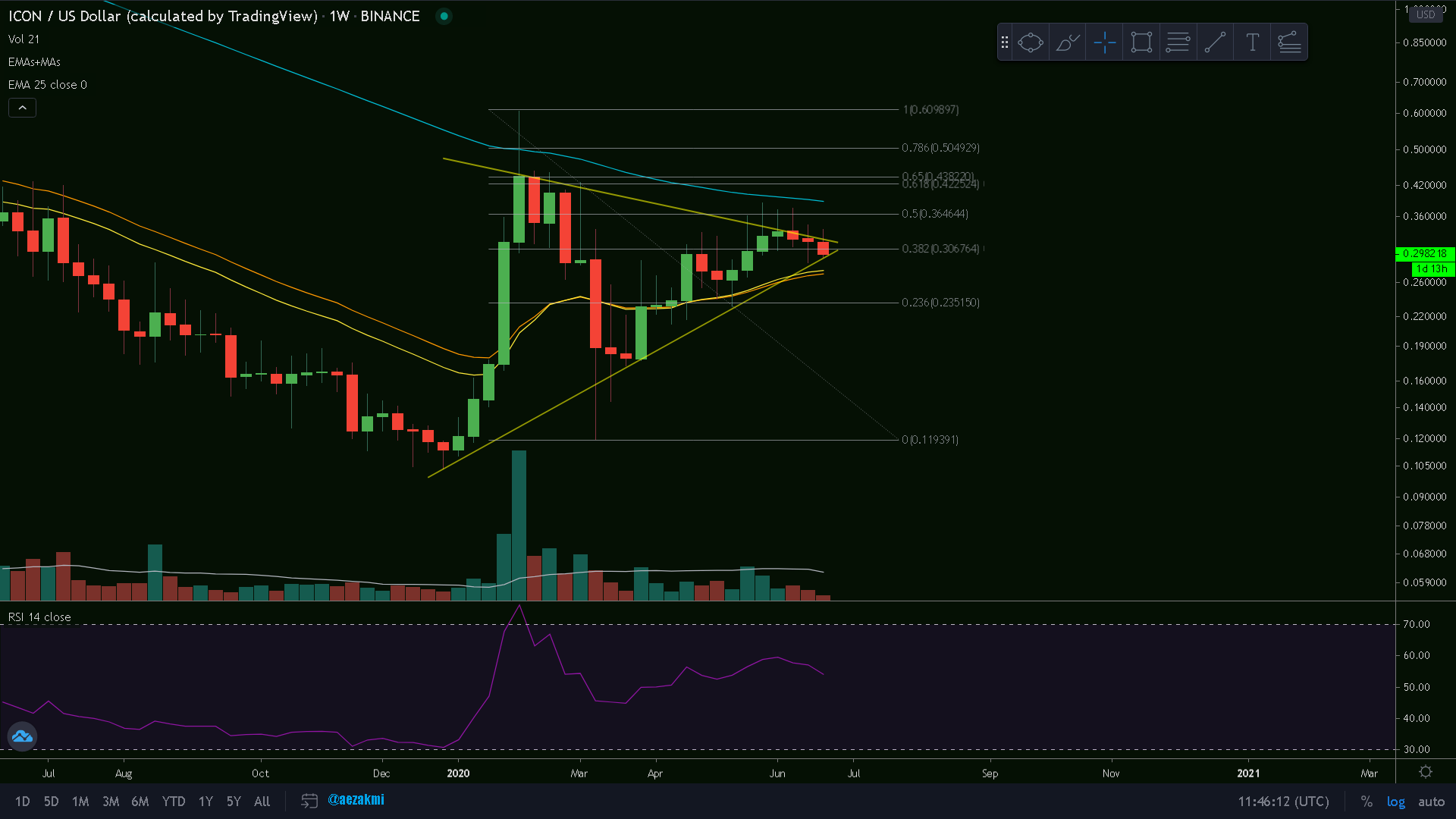Toggle log scale mode
Screen dimensions: 1456x819
pos(1395,802)
